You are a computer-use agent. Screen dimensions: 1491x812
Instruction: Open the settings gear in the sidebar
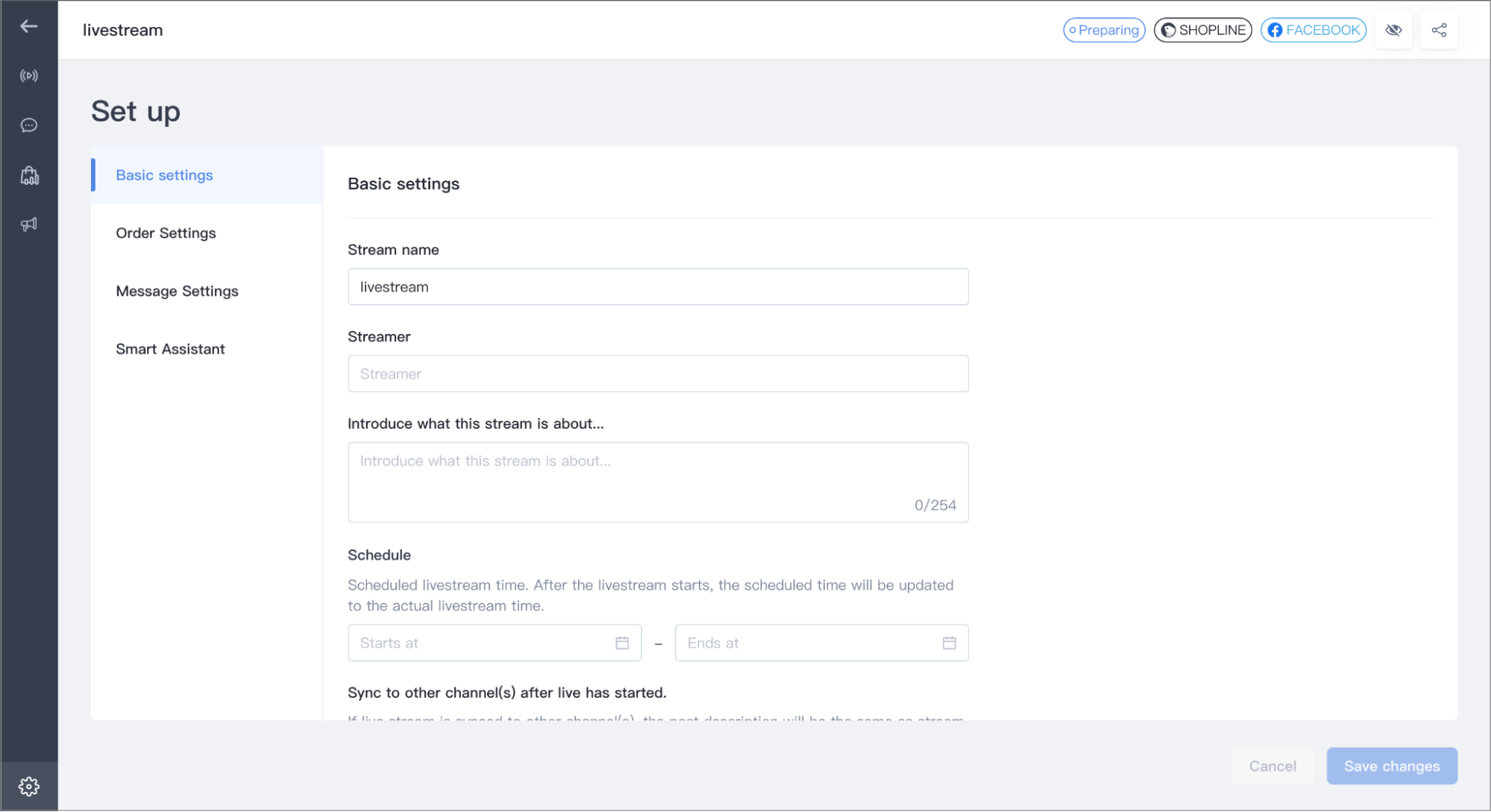click(28, 786)
